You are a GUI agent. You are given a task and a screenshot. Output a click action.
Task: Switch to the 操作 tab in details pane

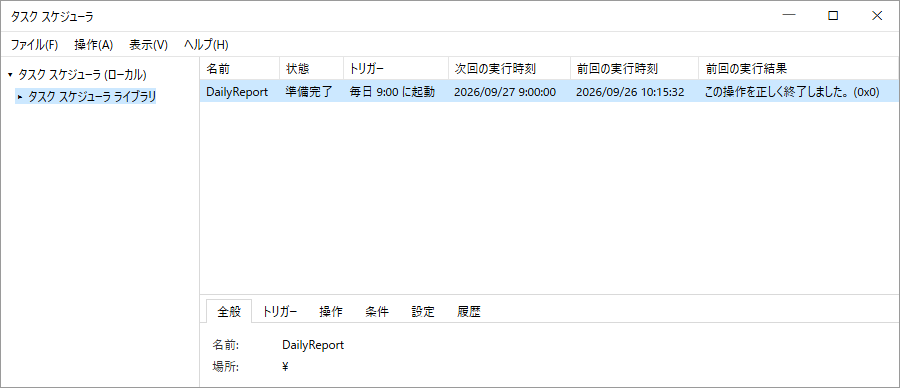(x=331, y=312)
